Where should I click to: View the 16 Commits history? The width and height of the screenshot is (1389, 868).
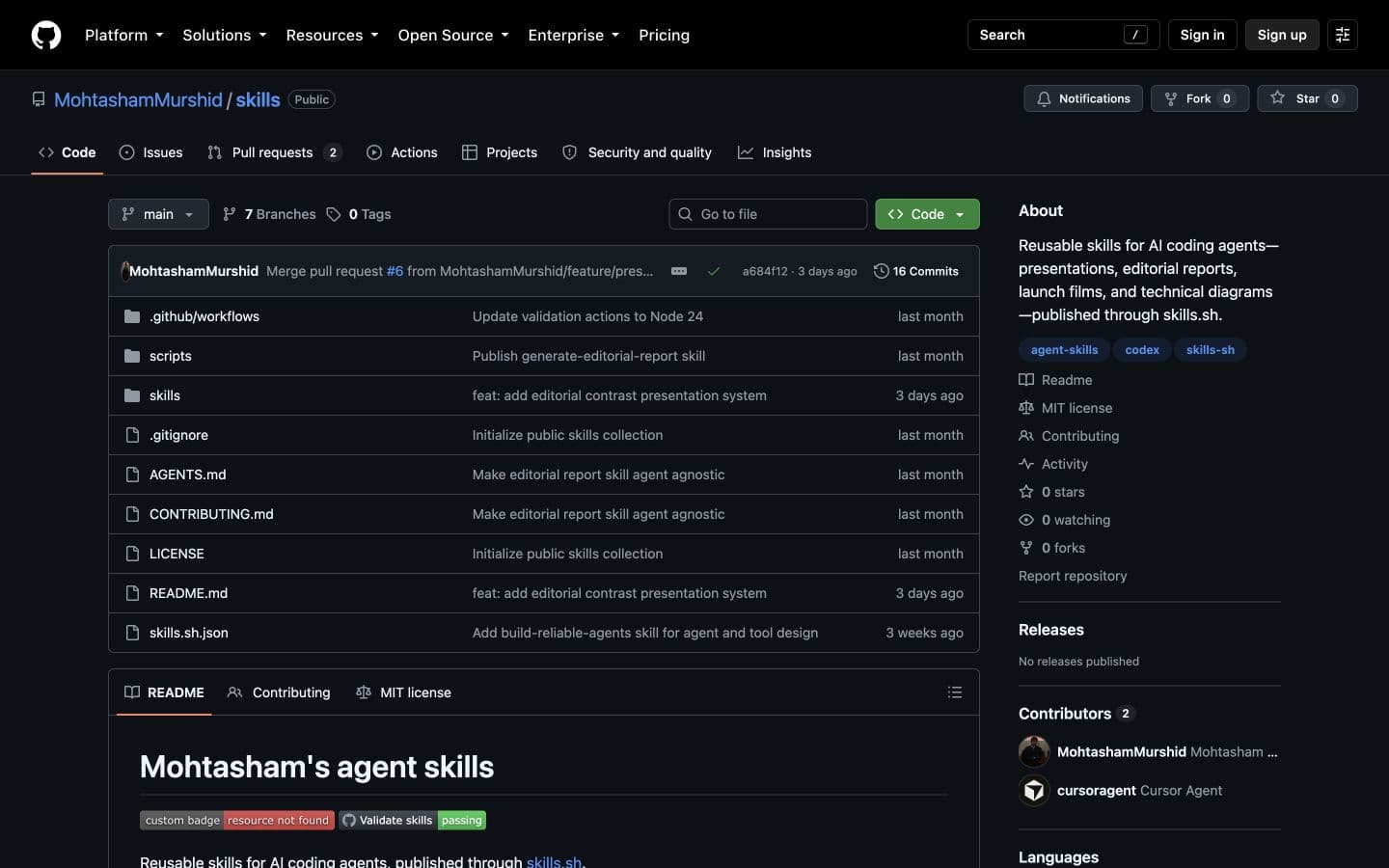pos(916,271)
